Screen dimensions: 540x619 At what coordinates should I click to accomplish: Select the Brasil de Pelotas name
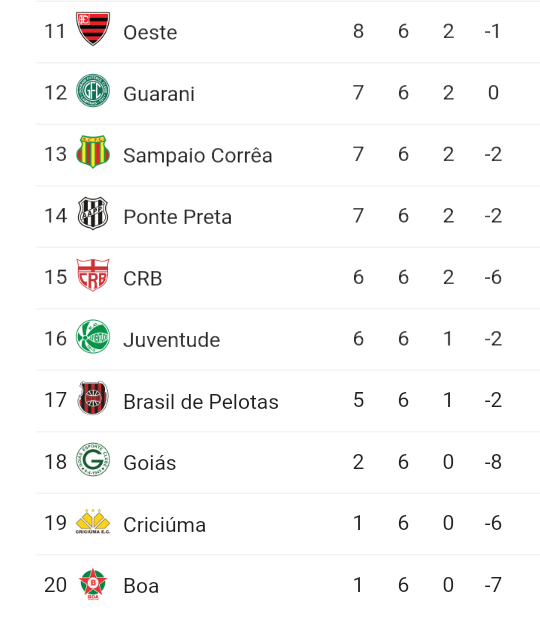201,401
